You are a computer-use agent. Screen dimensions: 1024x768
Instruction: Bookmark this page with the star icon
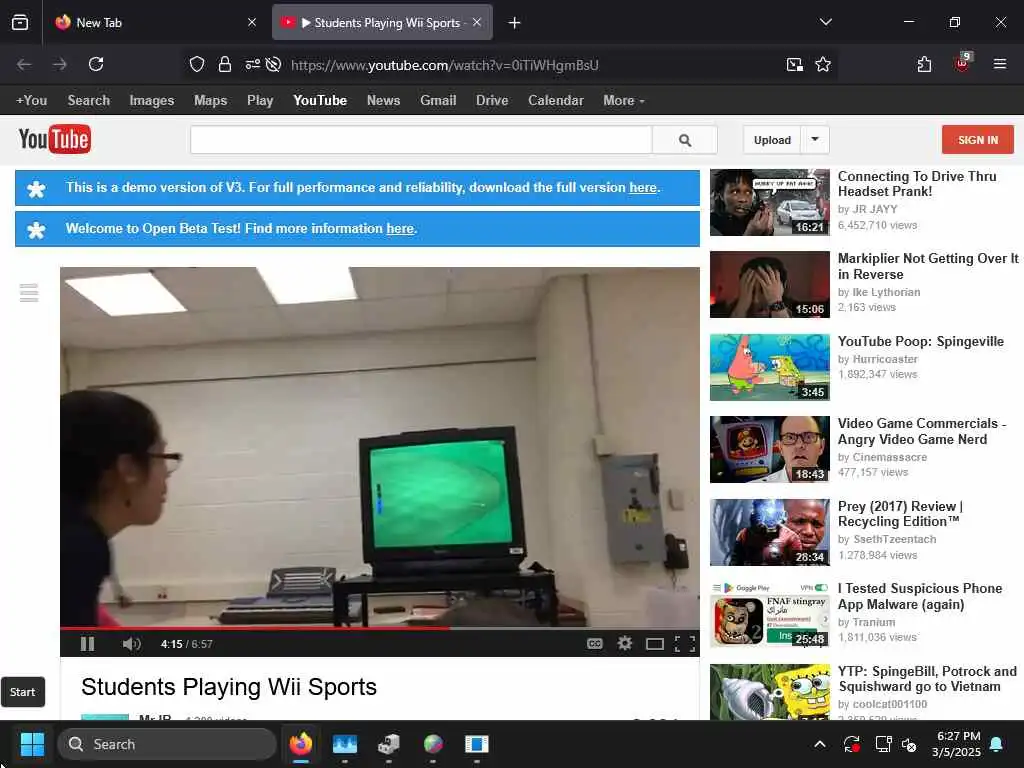(823, 64)
